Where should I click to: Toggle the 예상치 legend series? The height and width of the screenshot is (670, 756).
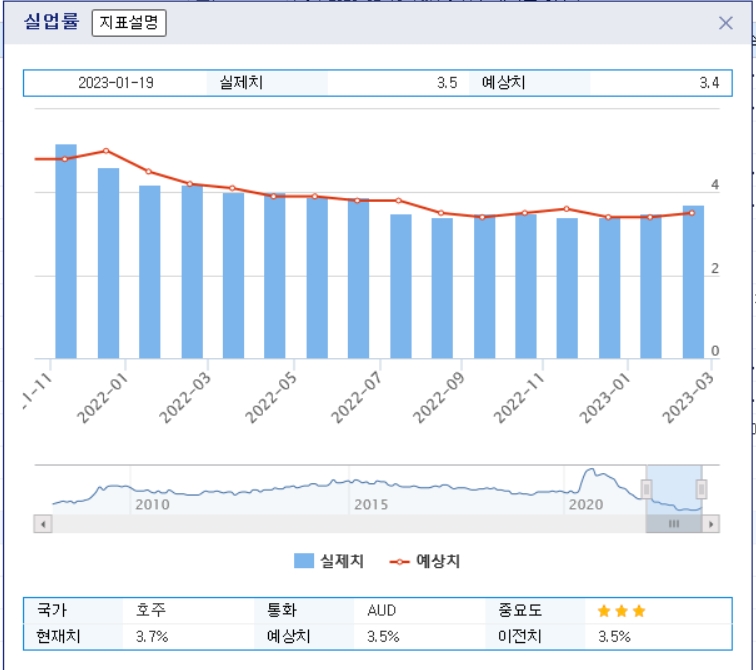point(425,561)
